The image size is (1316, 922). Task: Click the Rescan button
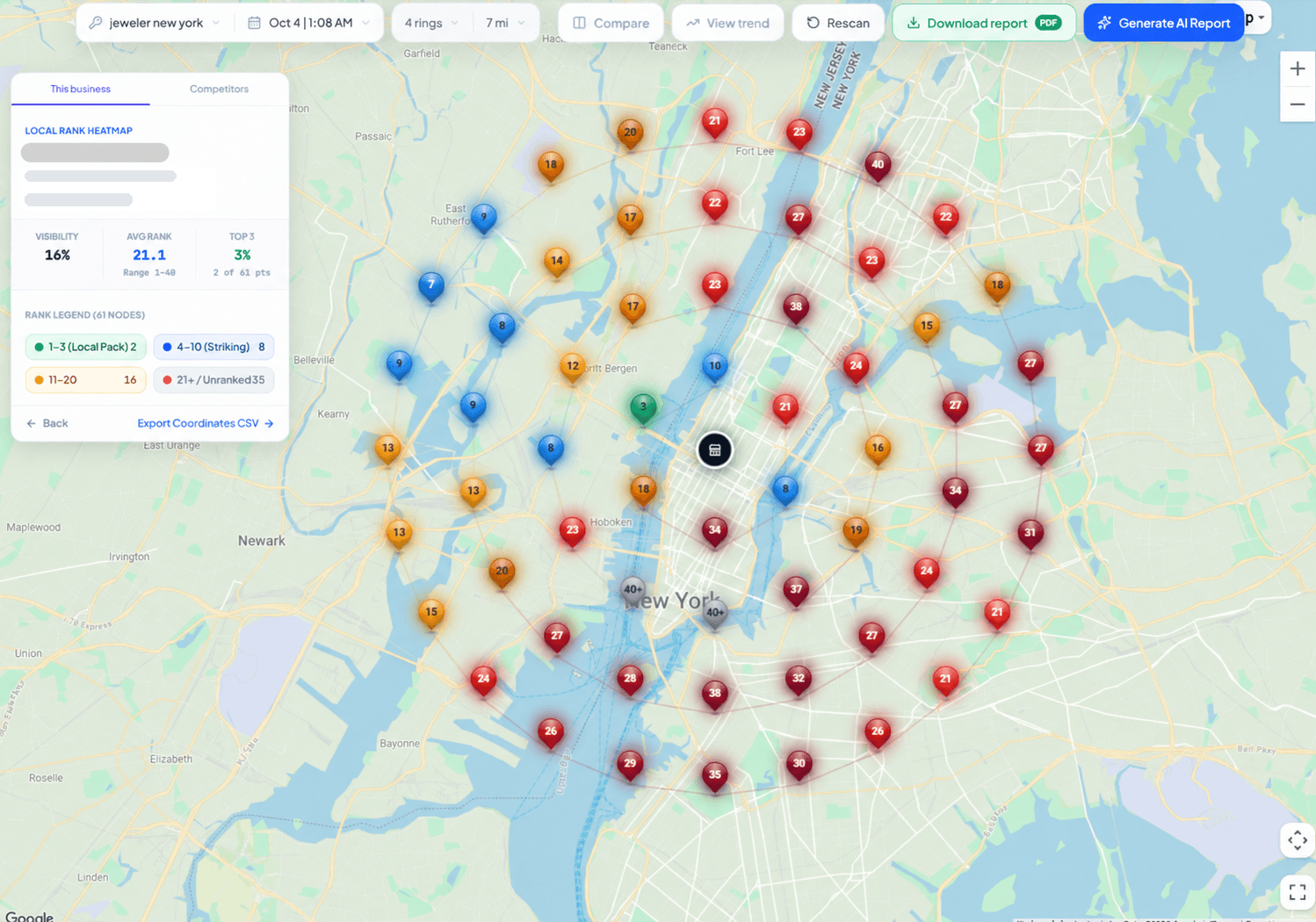[x=838, y=23]
